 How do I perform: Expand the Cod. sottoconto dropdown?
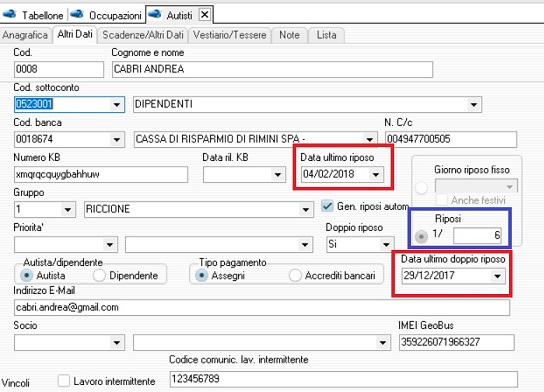click(117, 104)
